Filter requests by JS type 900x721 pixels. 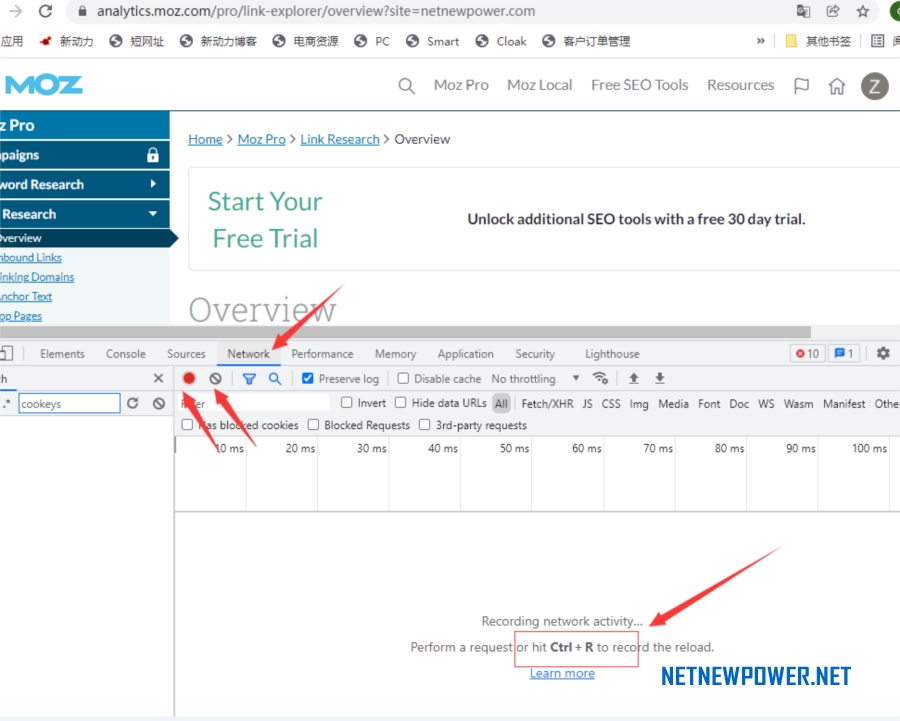click(587, 404)
